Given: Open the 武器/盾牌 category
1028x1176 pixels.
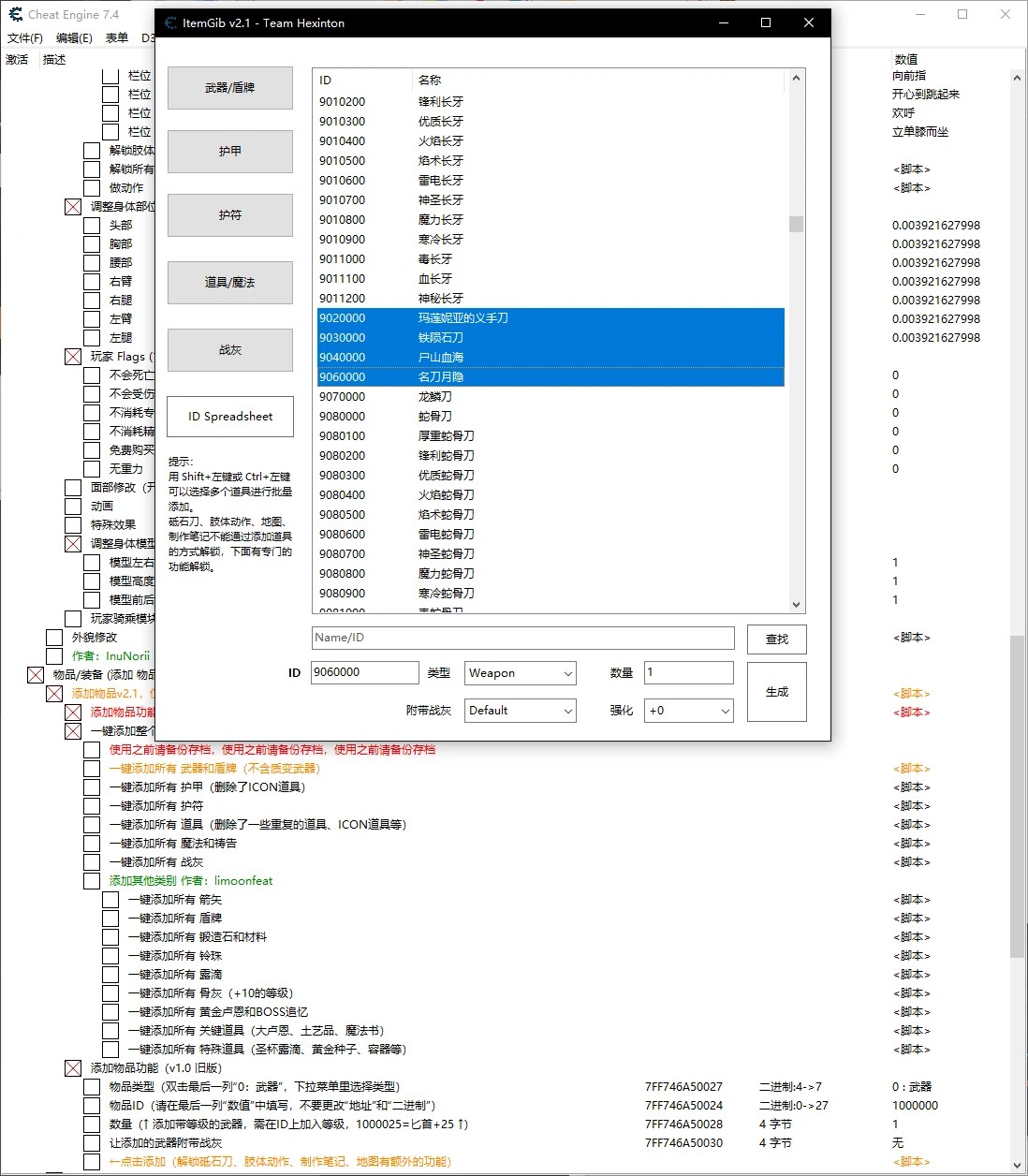Looking at the screenshot, I should pyautogui.click(x=230, y=88).
